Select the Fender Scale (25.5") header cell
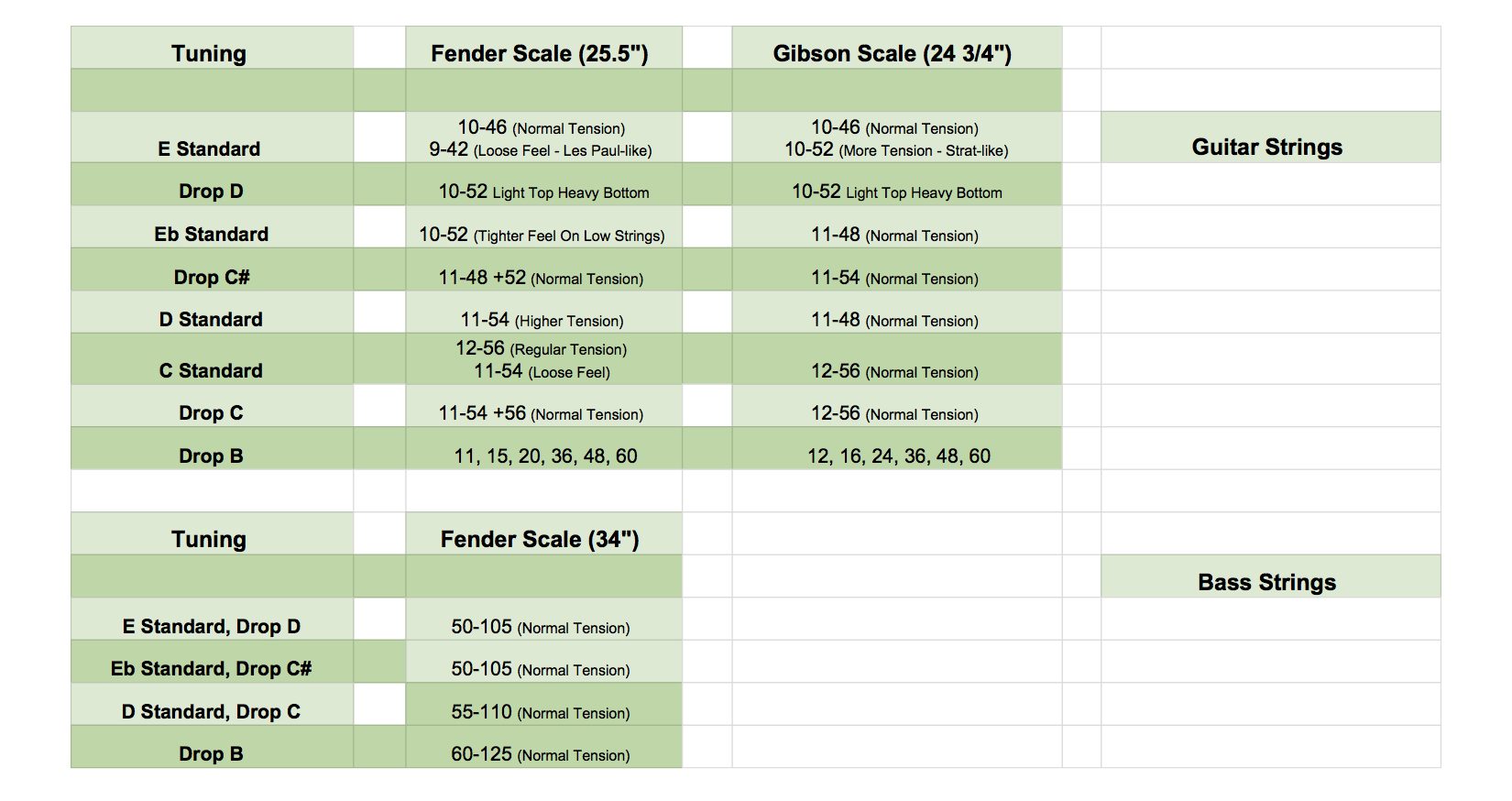1512x801 pixels. click(543, 48)
